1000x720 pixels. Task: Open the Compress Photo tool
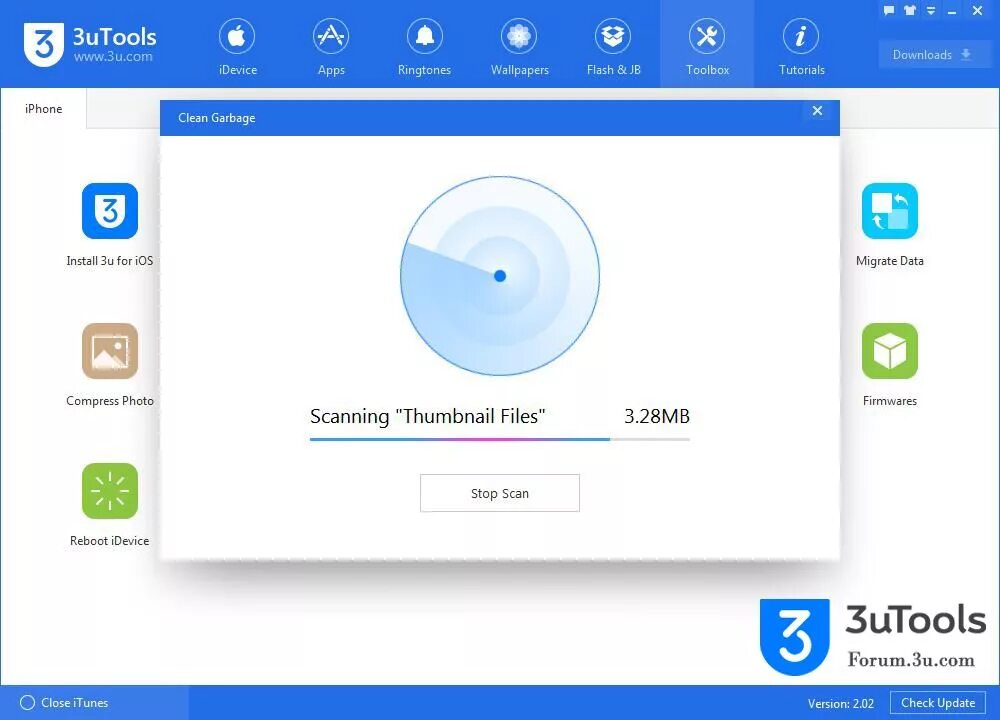pos(110,365)
